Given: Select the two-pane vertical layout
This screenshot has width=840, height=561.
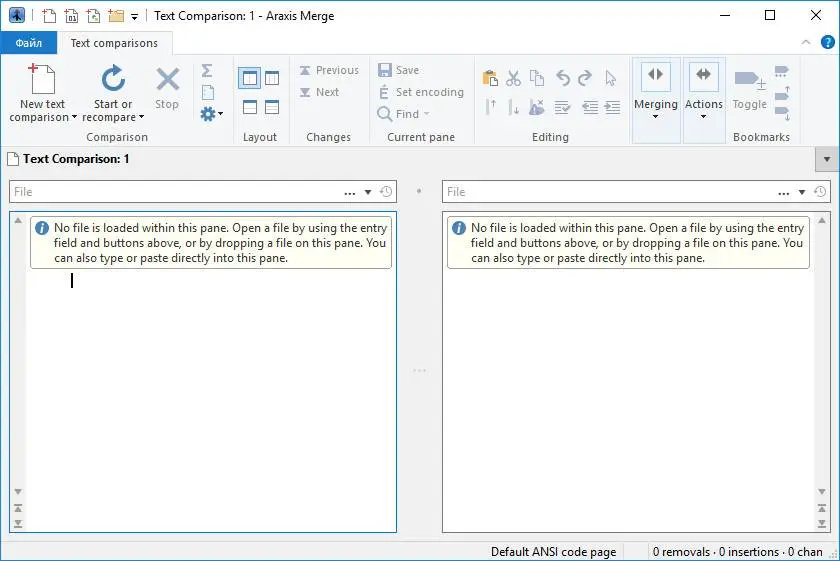Looking at the screenshot, I should [250, 78].
